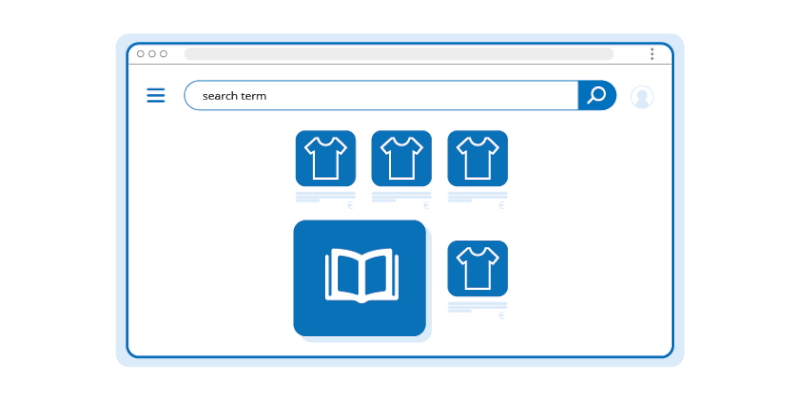Open the hamburger menu icon
This screenshot has height=400, width=800.
click(x=156, y=95)
